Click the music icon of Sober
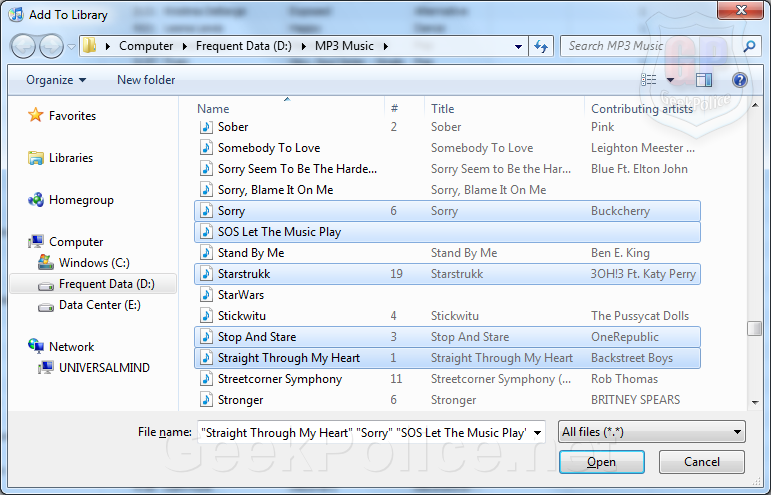Viewport: 771px width, 495px height. (x=207, y=127)
